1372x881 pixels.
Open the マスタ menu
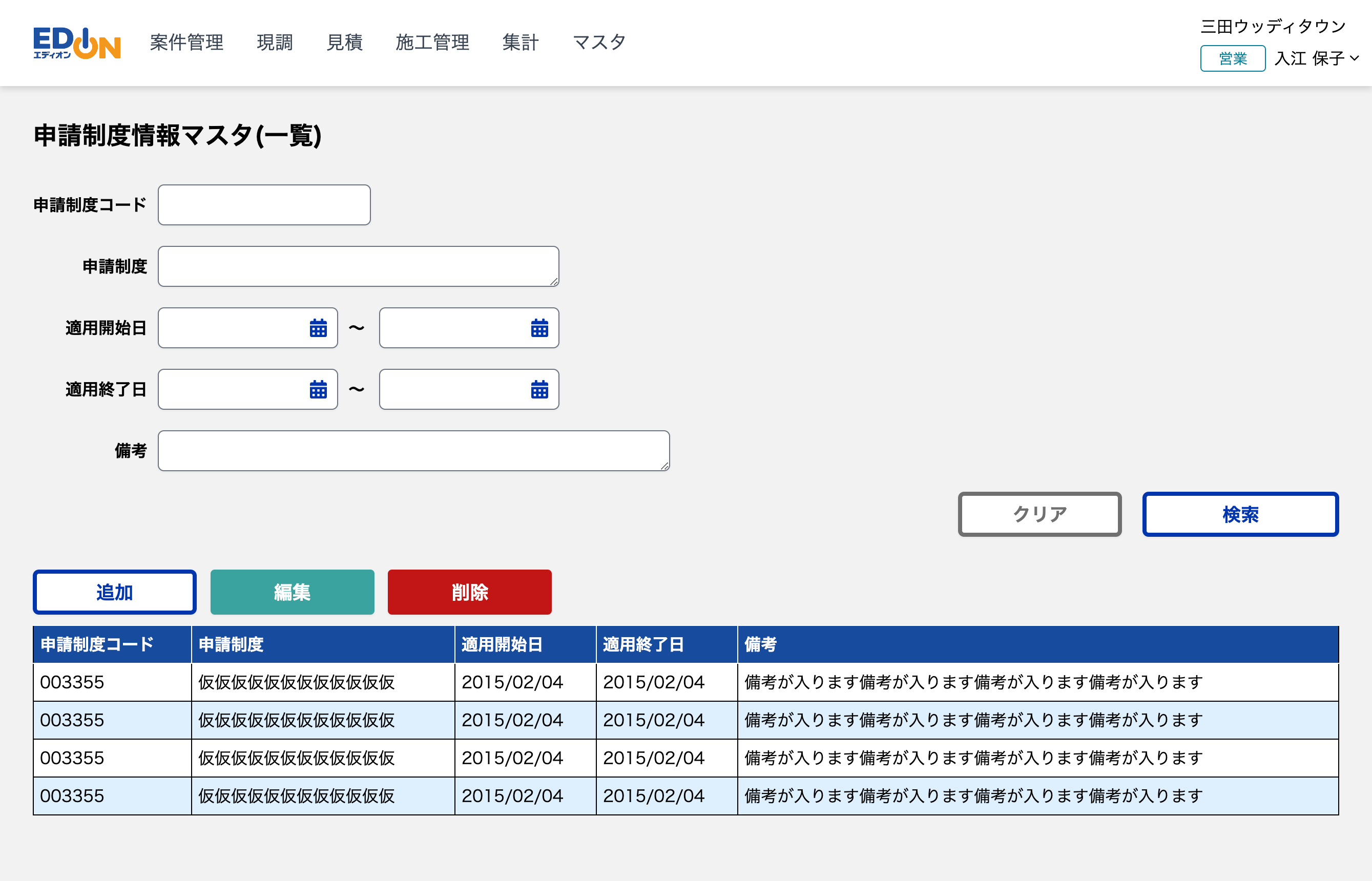pos(599,43)
